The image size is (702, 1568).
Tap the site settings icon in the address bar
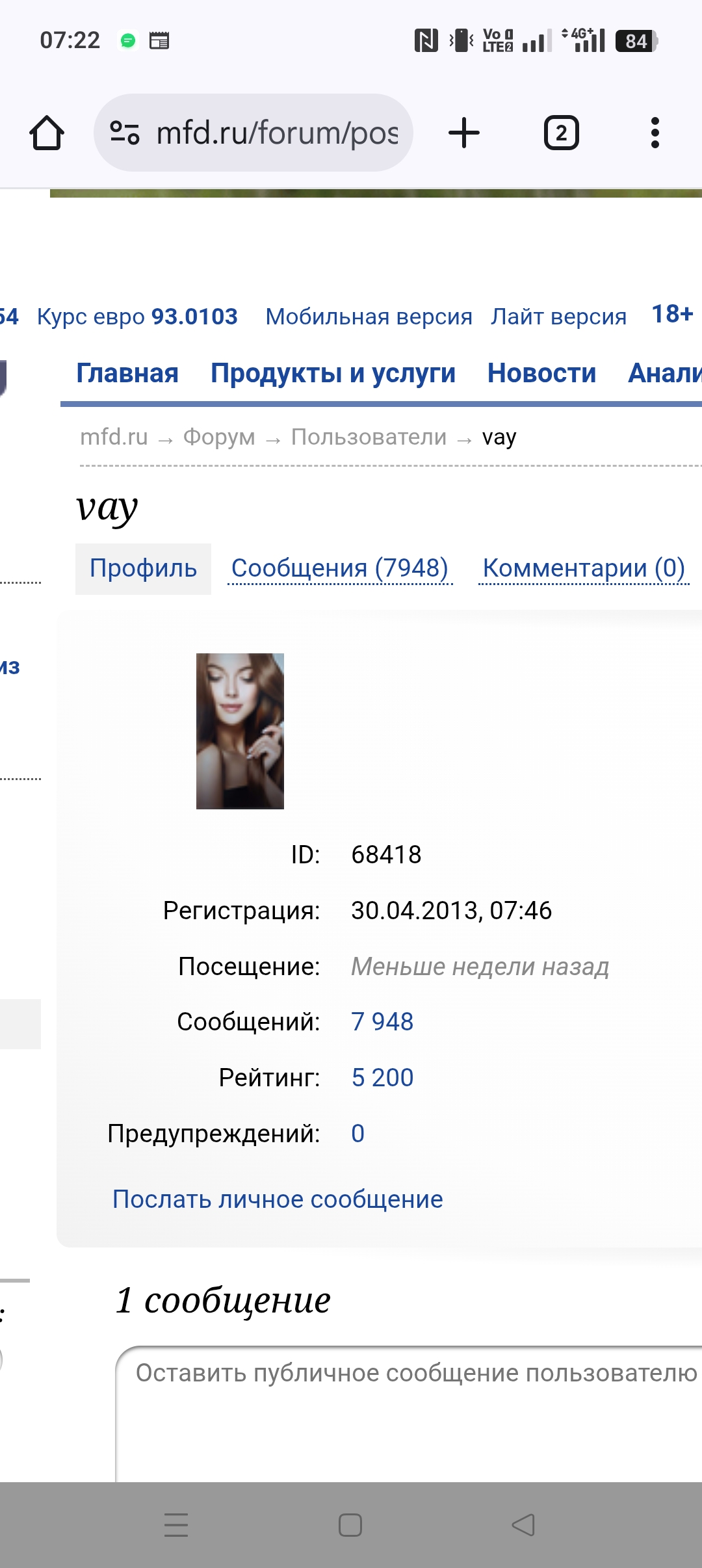tap(124, 133)
